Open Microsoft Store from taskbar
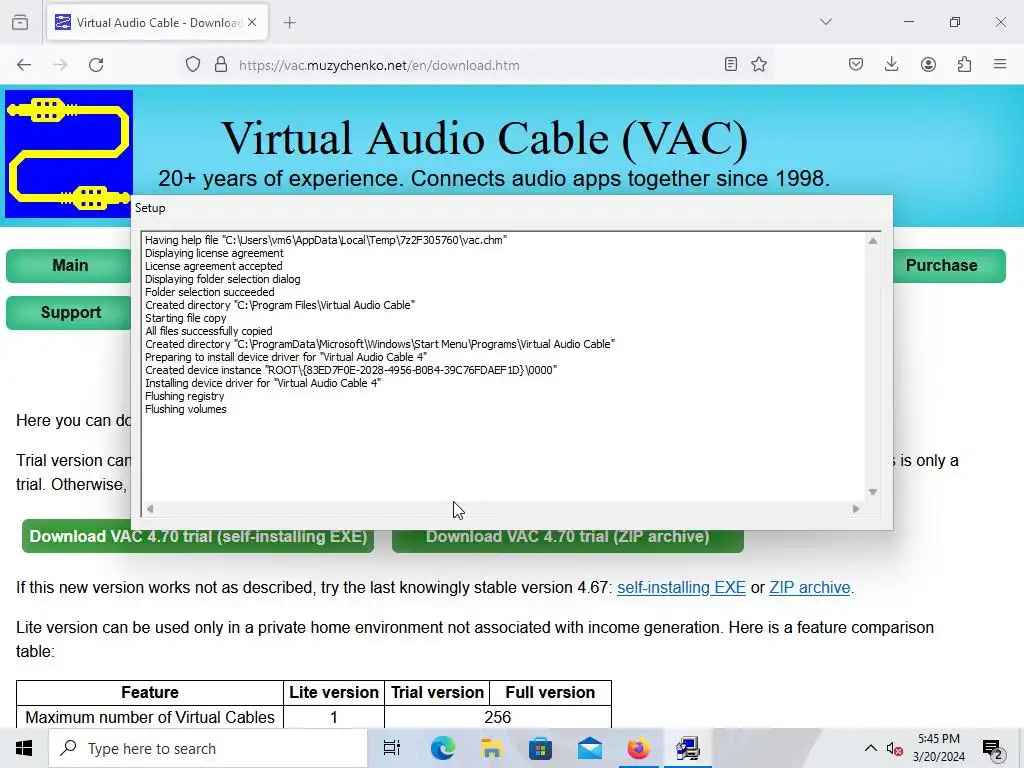 (540, 748)
